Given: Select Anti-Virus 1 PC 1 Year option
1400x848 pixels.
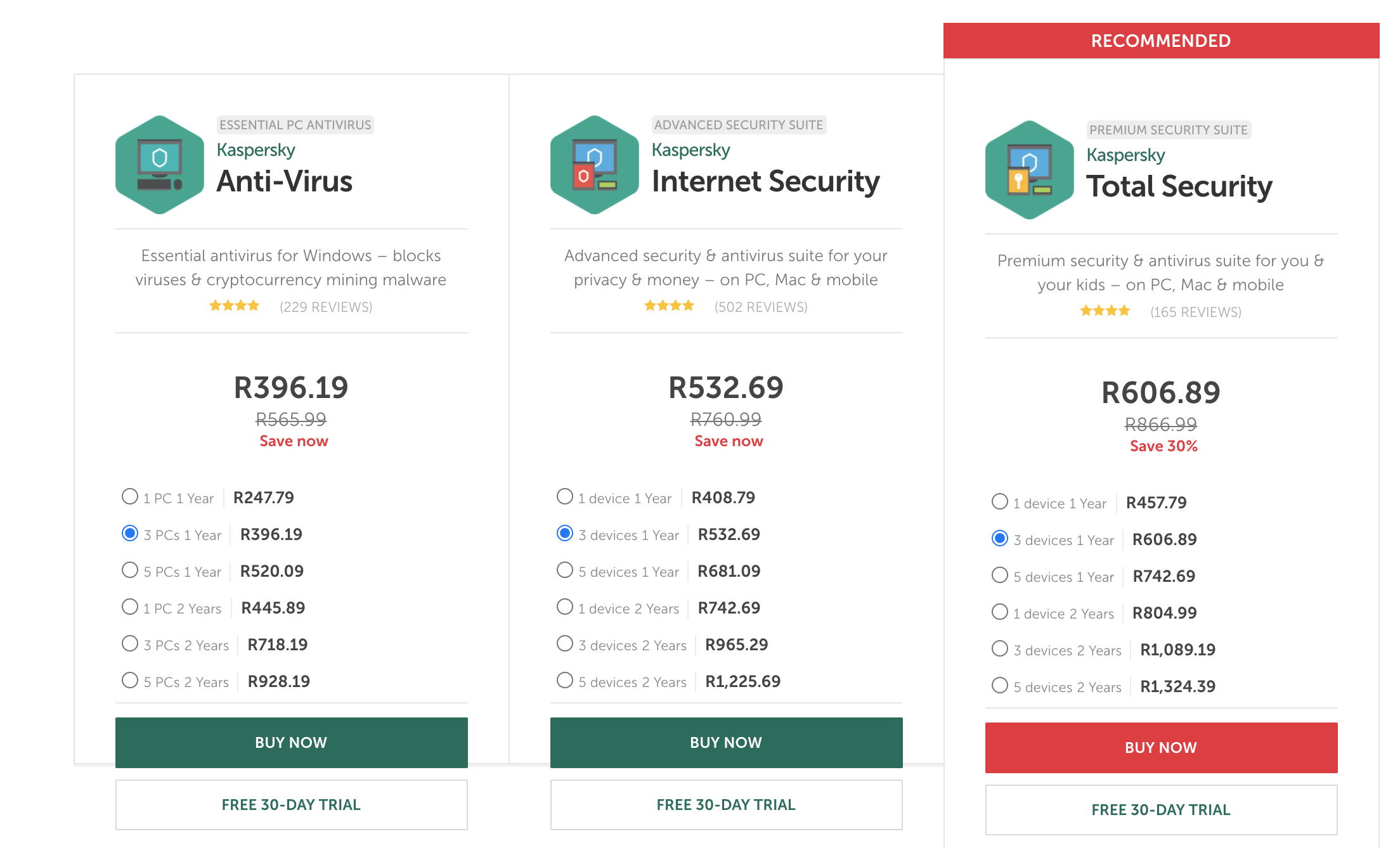Looking at the screenshot, I should point(130,497).
